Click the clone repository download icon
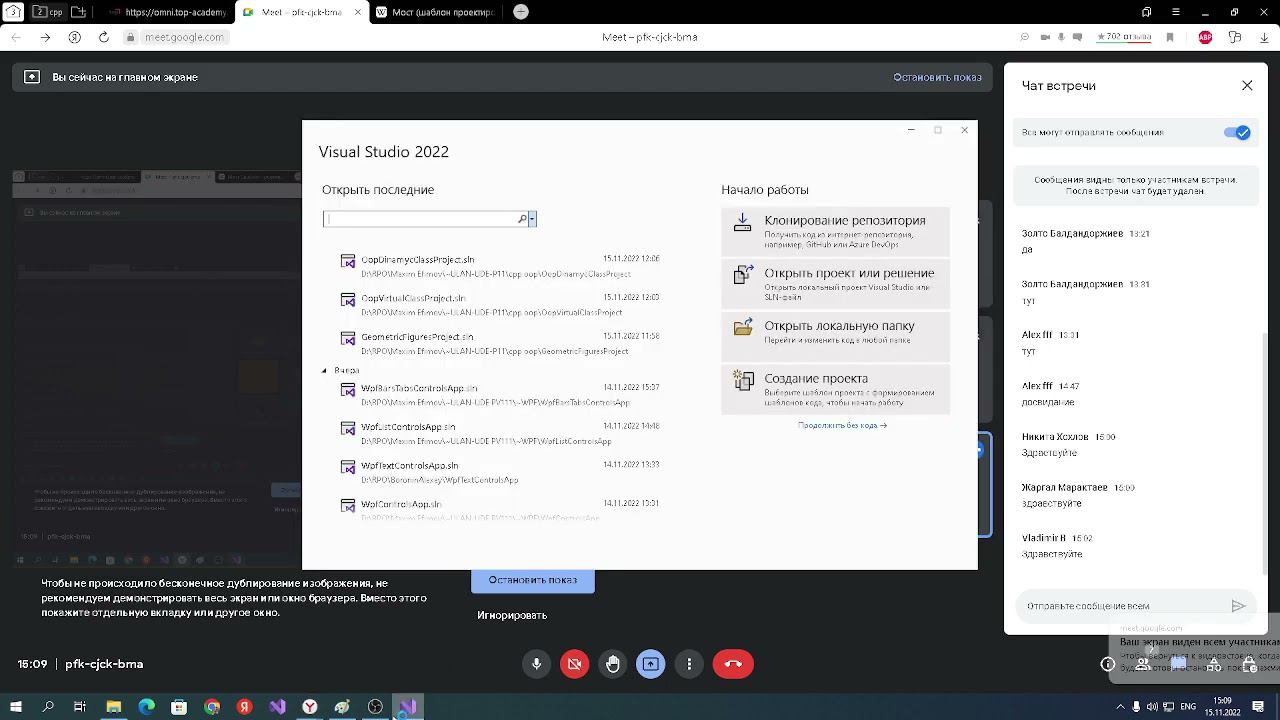This screenshot has width=1280, height=720. coord(742,222)
